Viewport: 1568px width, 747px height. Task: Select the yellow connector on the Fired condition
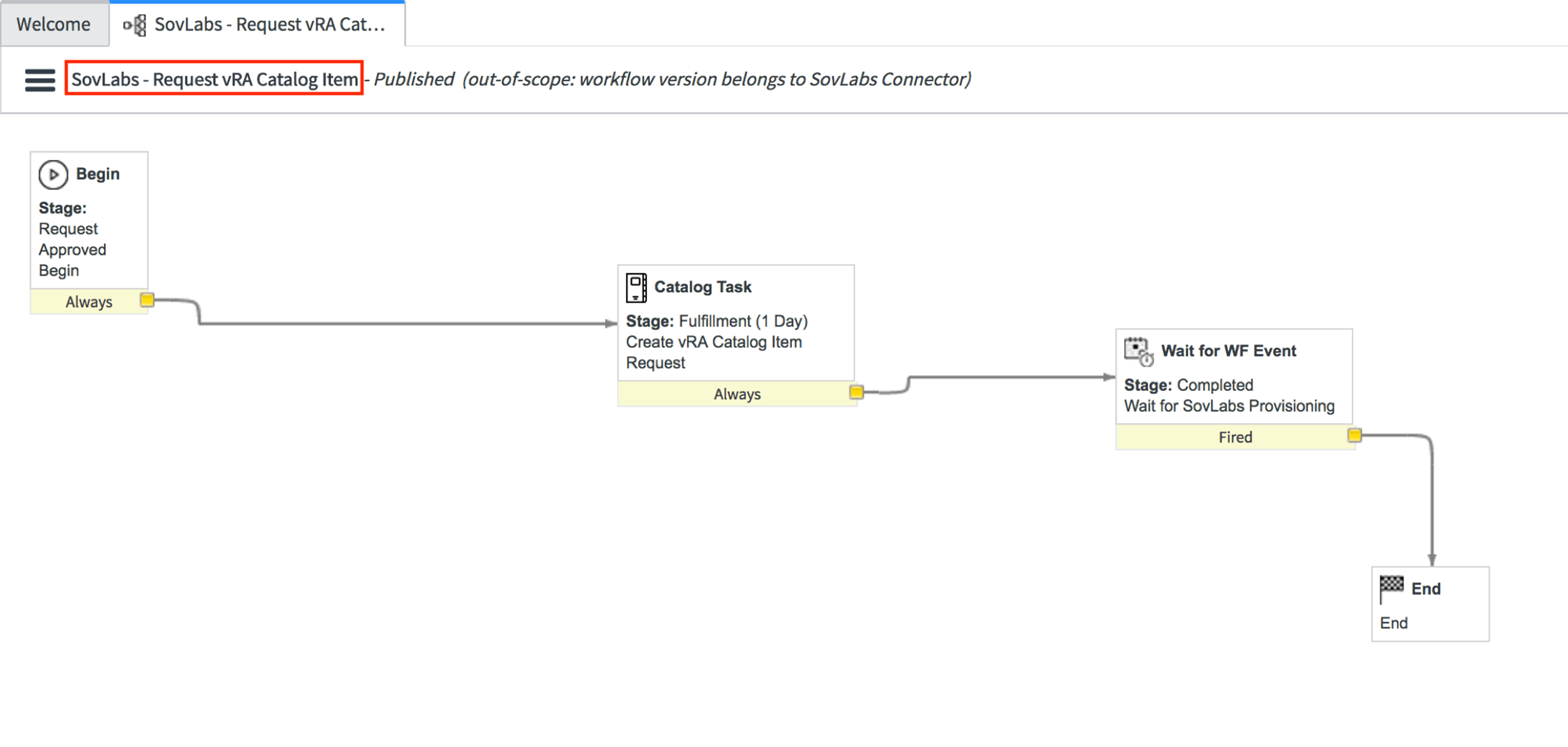(x=1354, y=436)
